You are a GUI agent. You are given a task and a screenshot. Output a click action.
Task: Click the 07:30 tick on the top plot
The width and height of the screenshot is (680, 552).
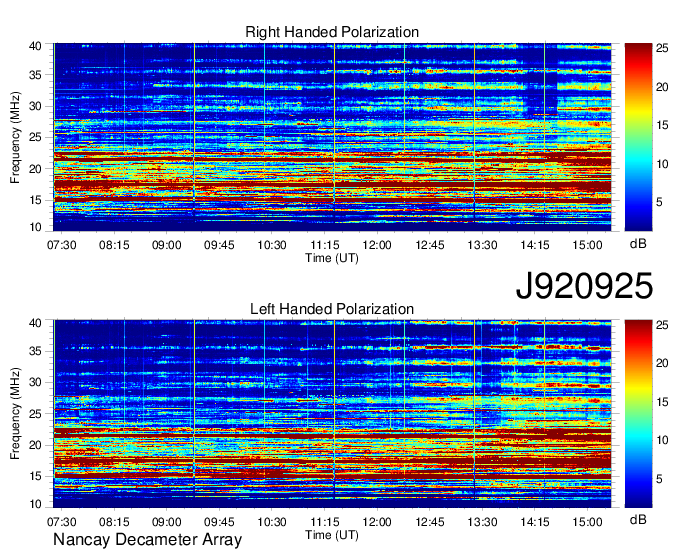(62, 245)
